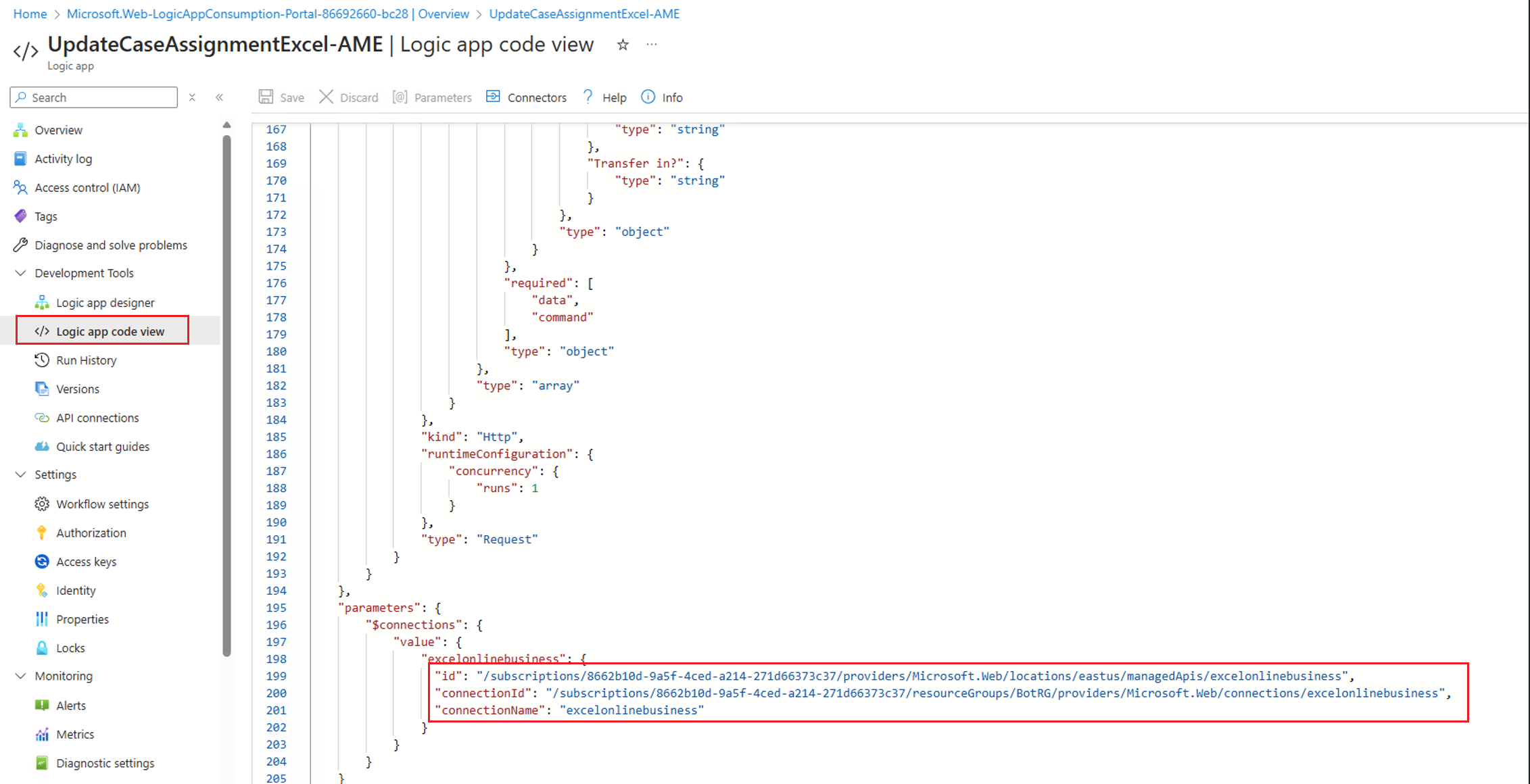Click code line number 199

276,676
